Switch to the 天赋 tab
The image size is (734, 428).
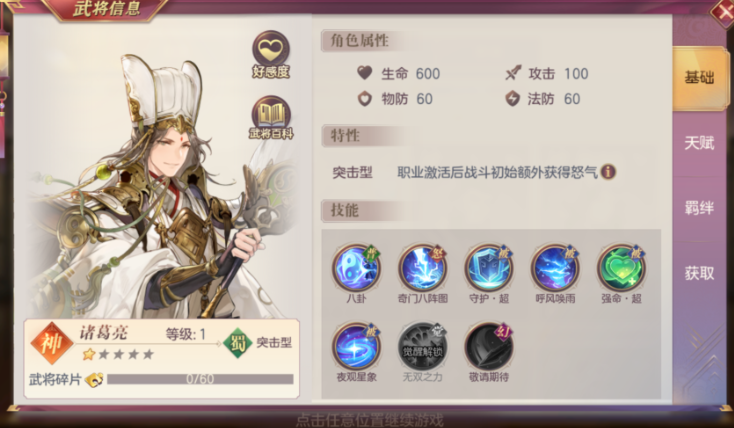[699, 143]
